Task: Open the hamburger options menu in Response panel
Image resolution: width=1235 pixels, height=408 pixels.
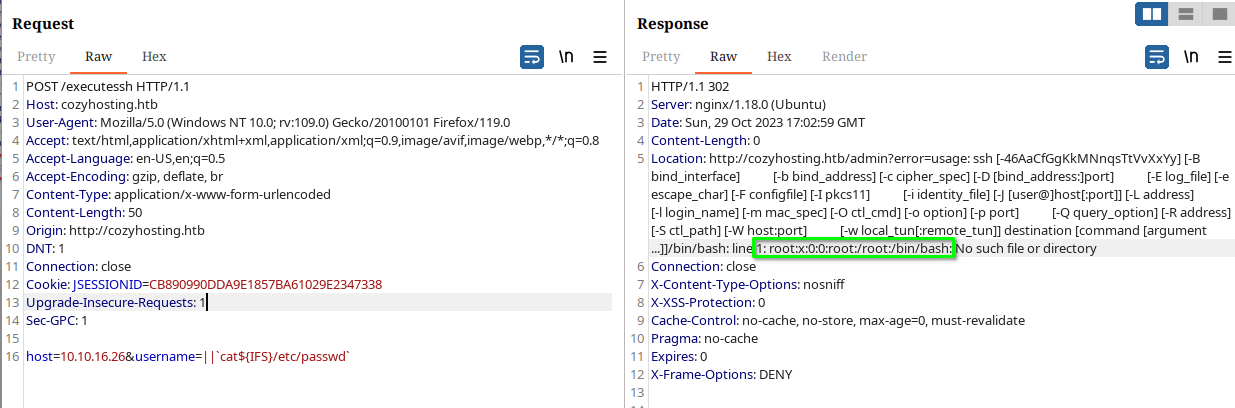Action: coord(1225,57)
